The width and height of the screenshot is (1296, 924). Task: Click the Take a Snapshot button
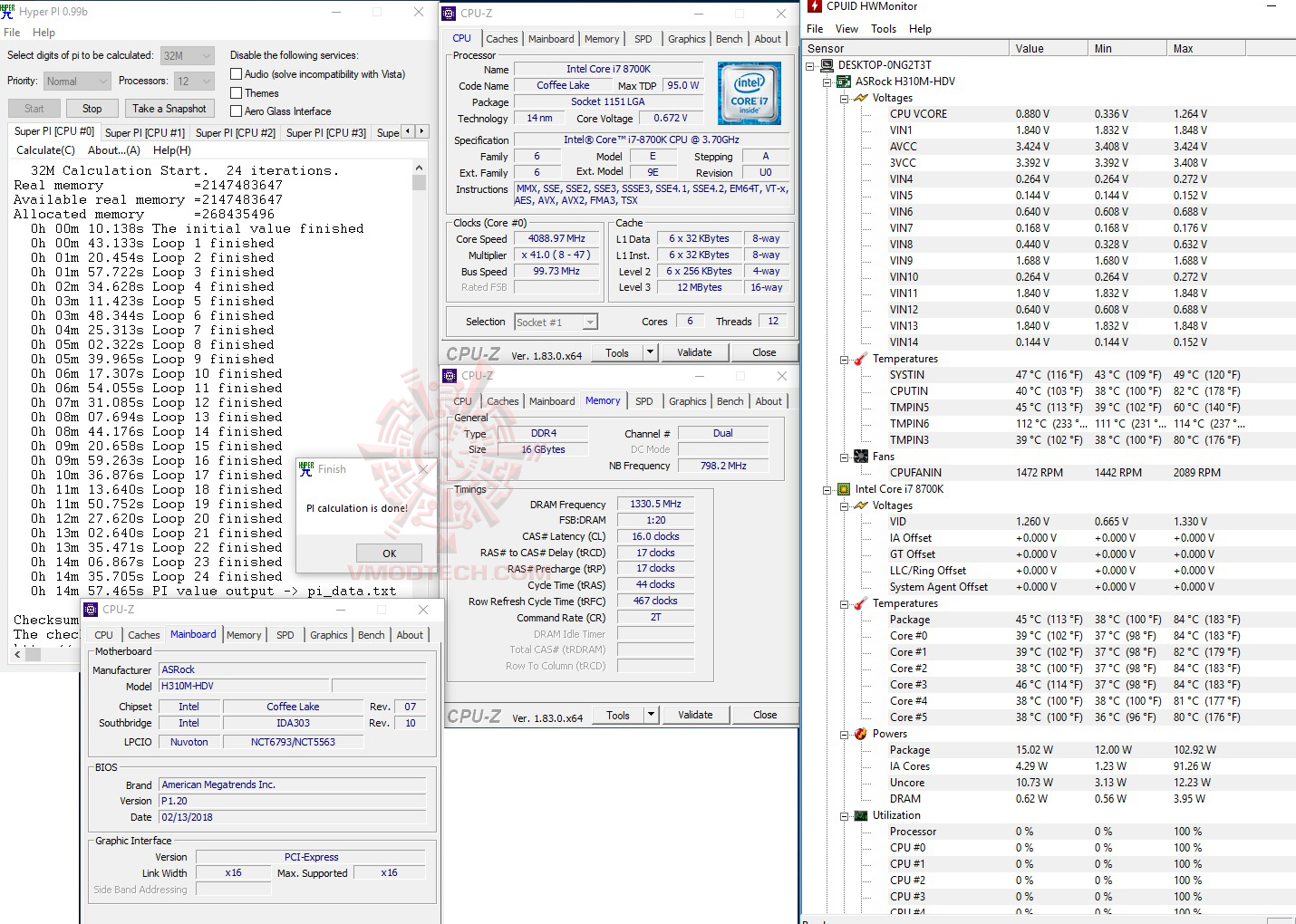(169, 109)
